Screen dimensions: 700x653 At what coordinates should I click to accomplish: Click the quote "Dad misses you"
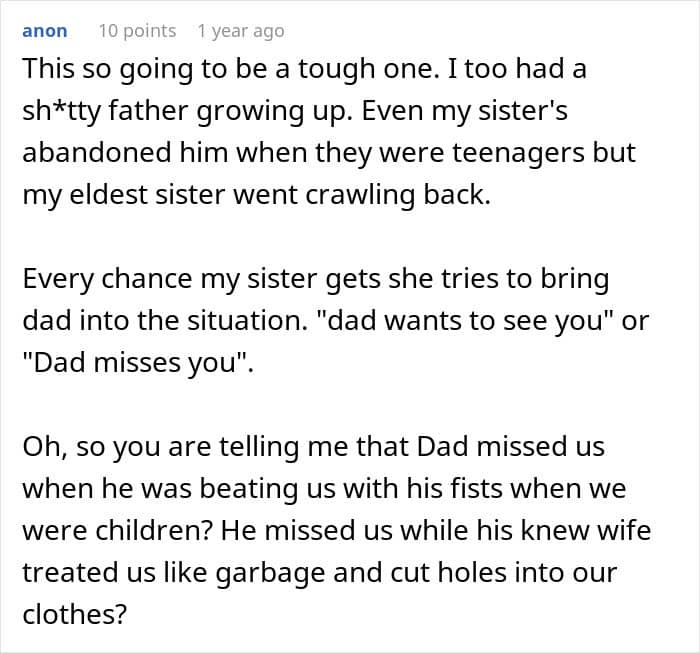pyautogui.click(x=137, y=362)
